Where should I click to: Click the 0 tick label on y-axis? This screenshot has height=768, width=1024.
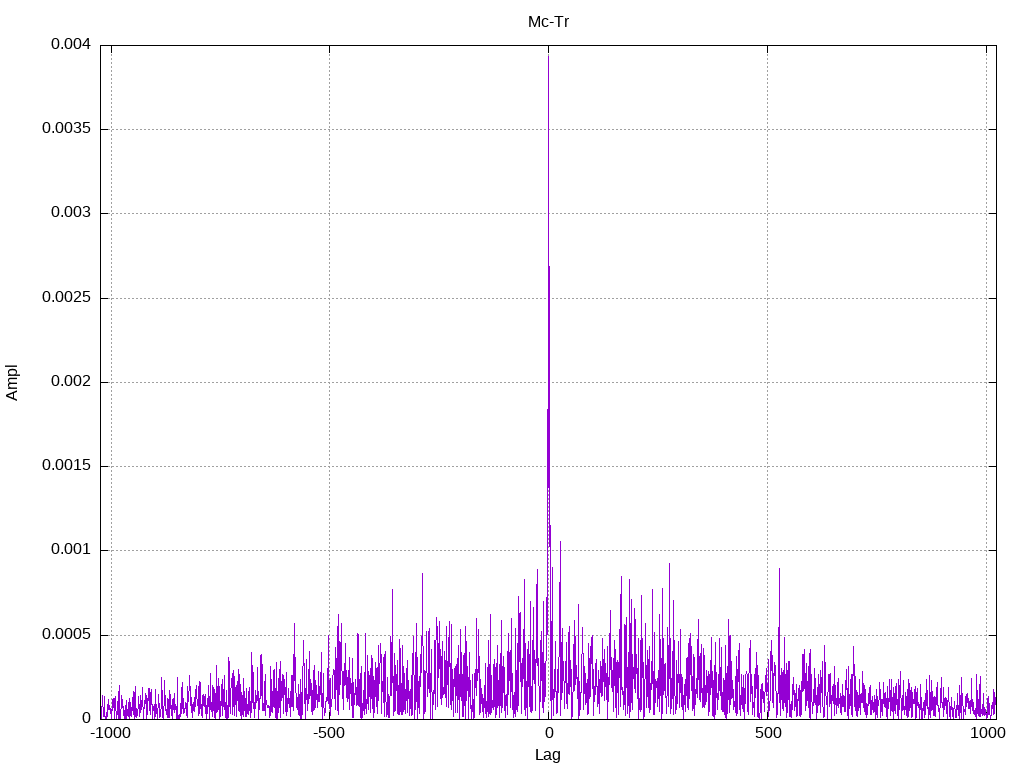(86, 718)
